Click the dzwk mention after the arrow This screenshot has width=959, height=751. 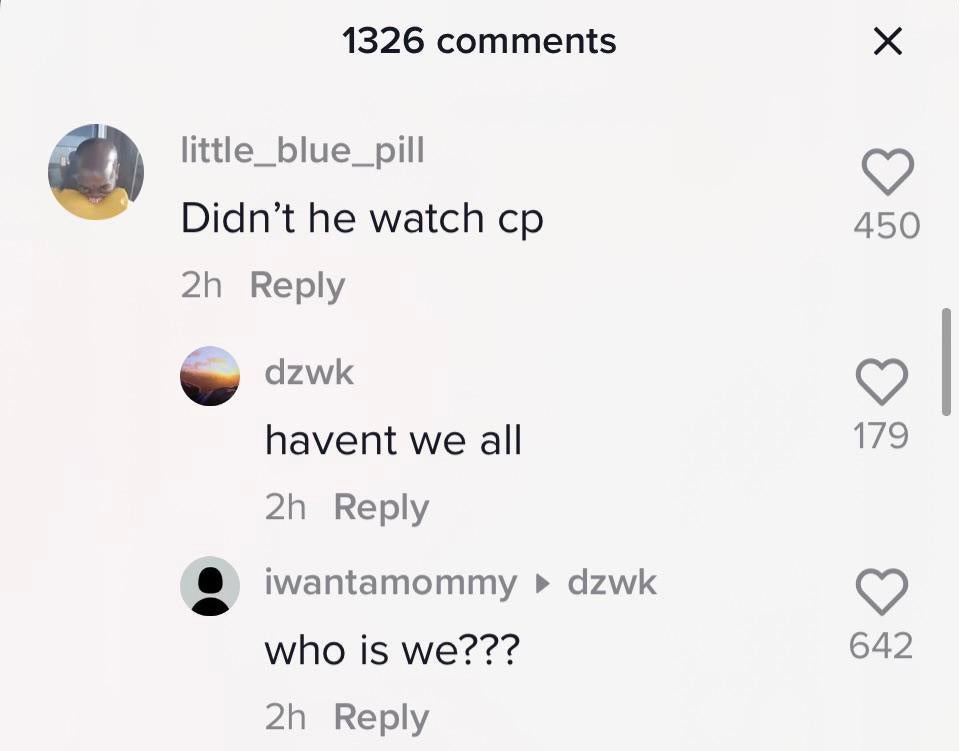[612, 582]
